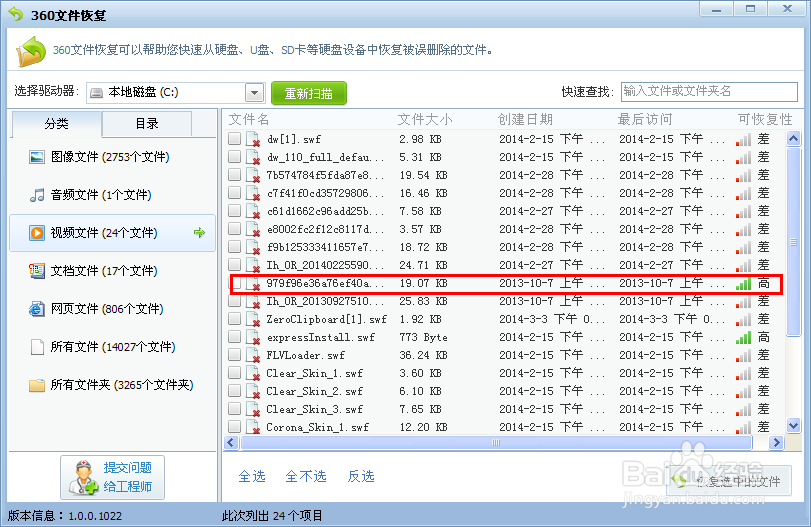Sort by 最后访问 column header

(x=645, y=119)
